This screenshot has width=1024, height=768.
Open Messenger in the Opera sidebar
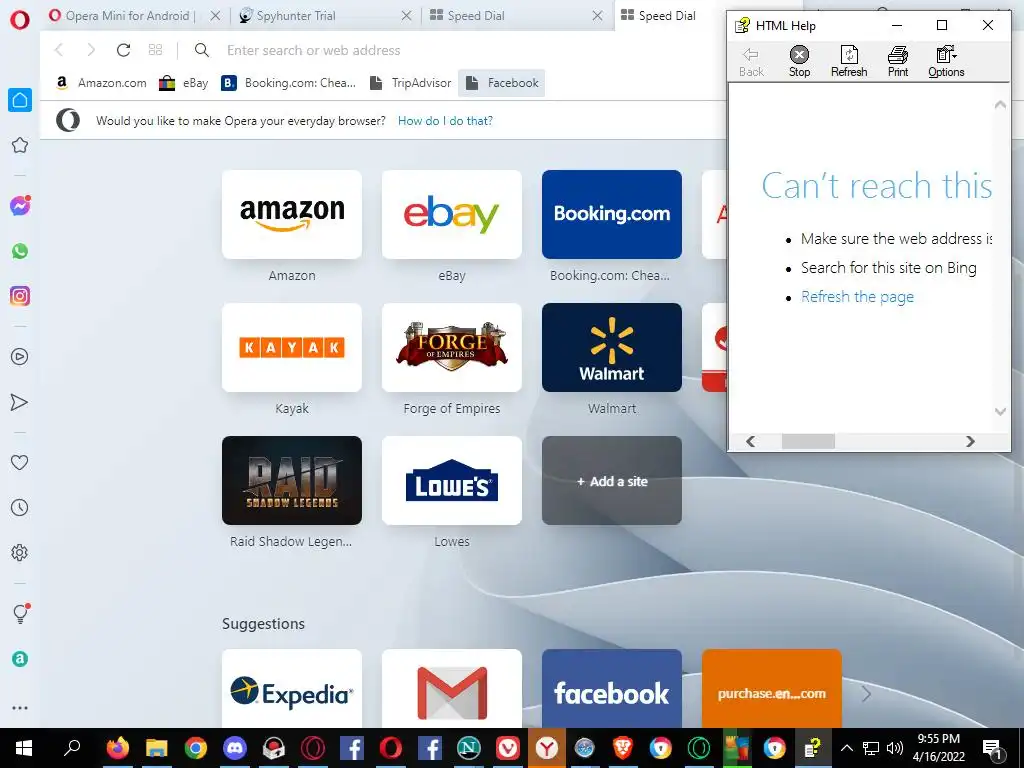coord(20,206)
